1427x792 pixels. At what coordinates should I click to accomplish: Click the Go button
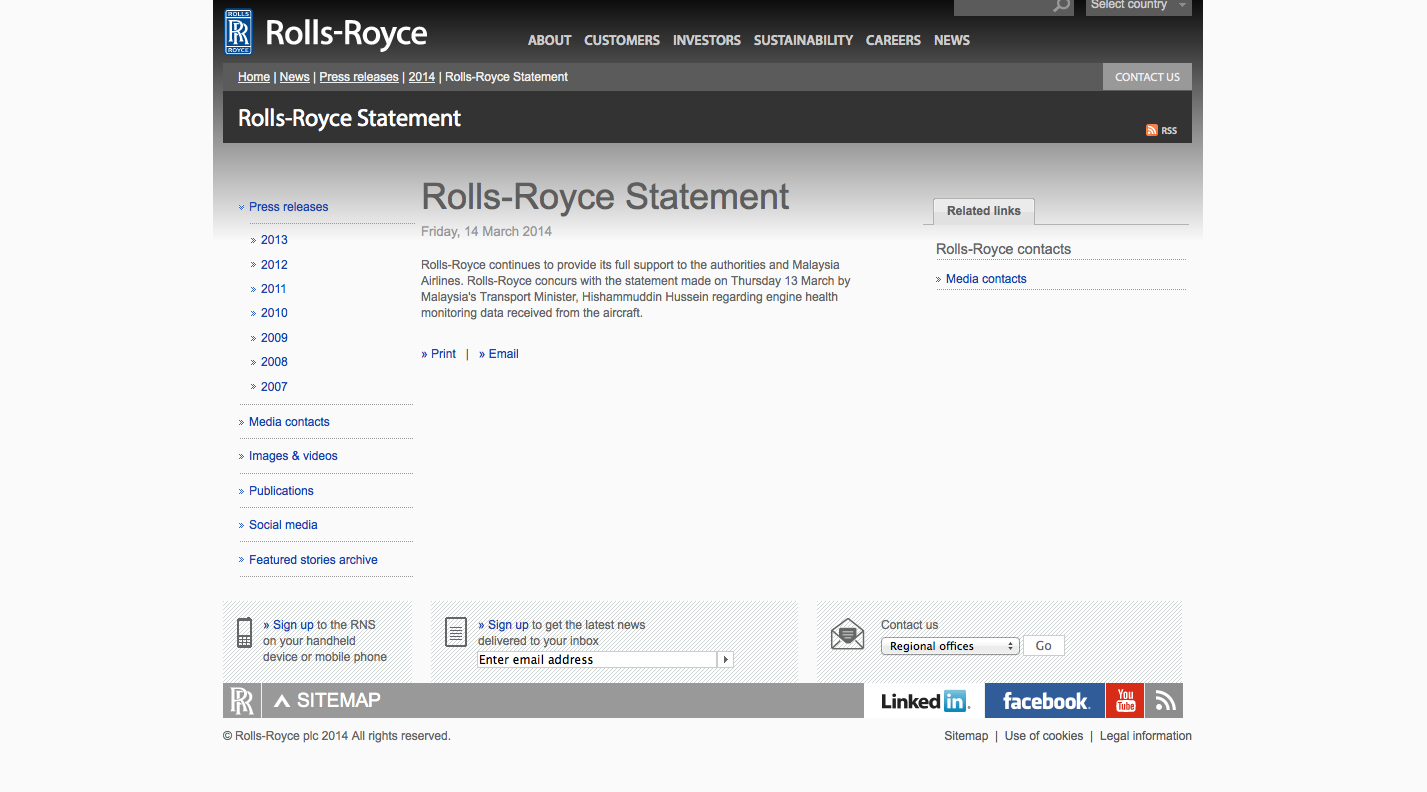point(1044,646)
